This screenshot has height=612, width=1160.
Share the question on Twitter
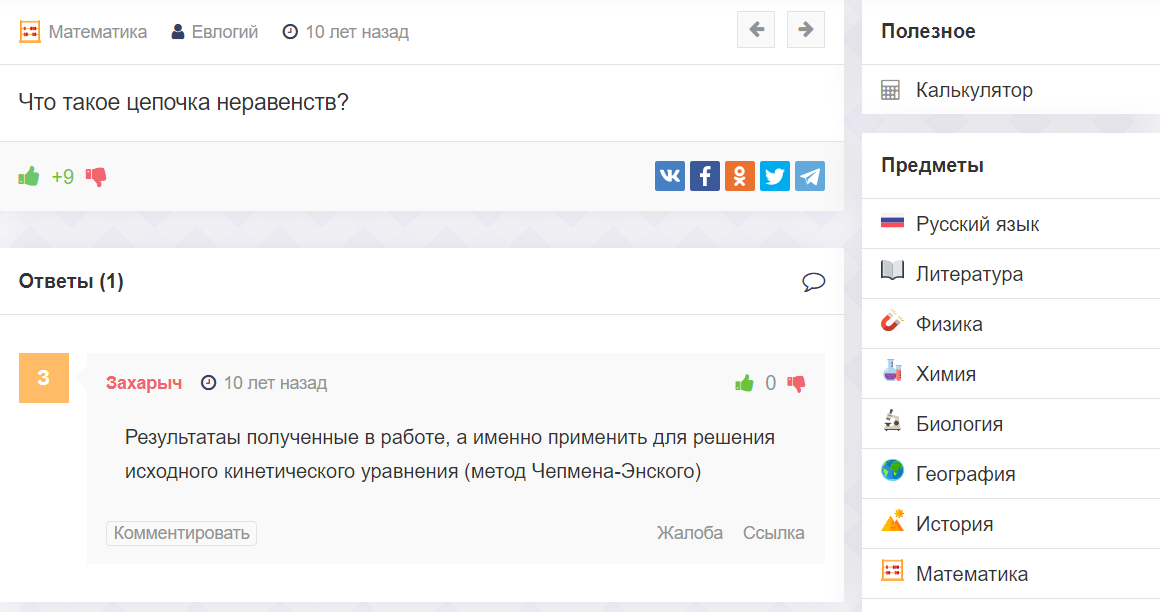tap(775, 176)
